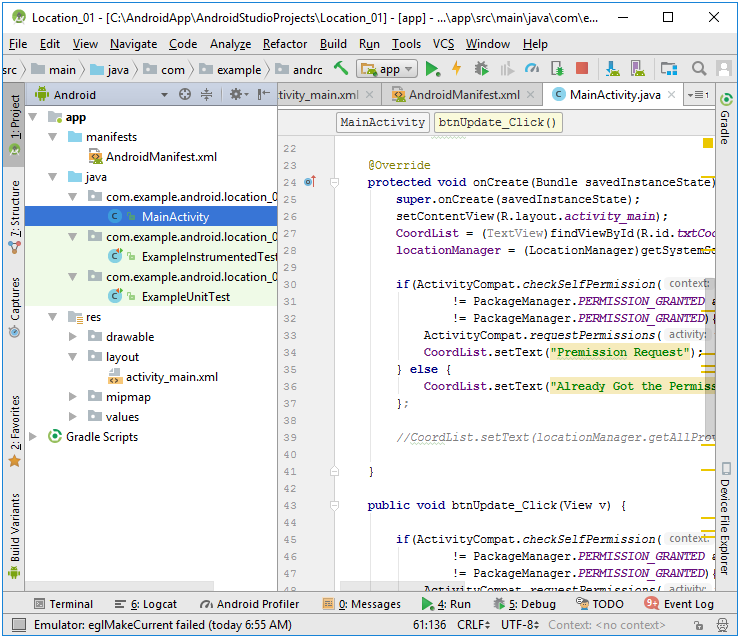Open the Terminal tool window

pyautogui.click(x=63, y=604)
